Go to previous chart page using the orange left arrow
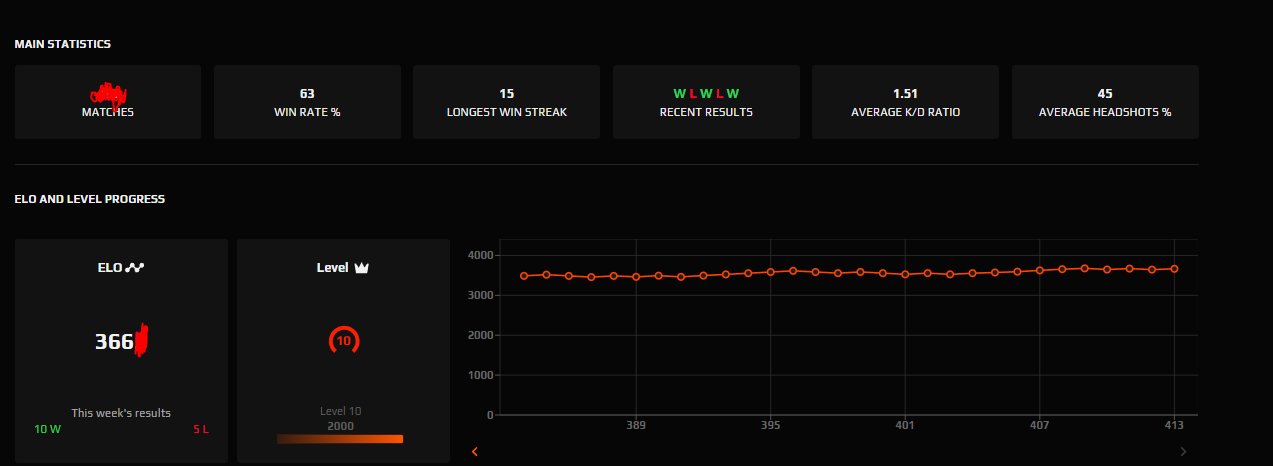This screenshot has height=466, width=1273. click(x=475, y=451)
